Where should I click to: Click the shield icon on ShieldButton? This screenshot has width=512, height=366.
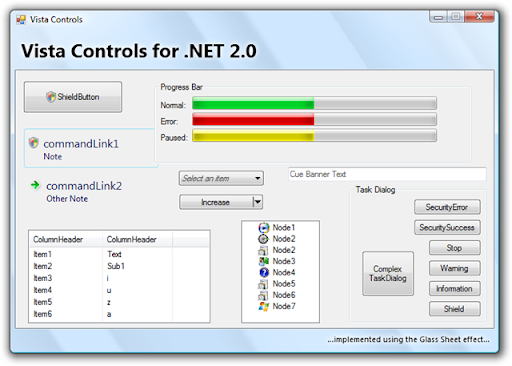pyautogui.click(x=51, y=97)
